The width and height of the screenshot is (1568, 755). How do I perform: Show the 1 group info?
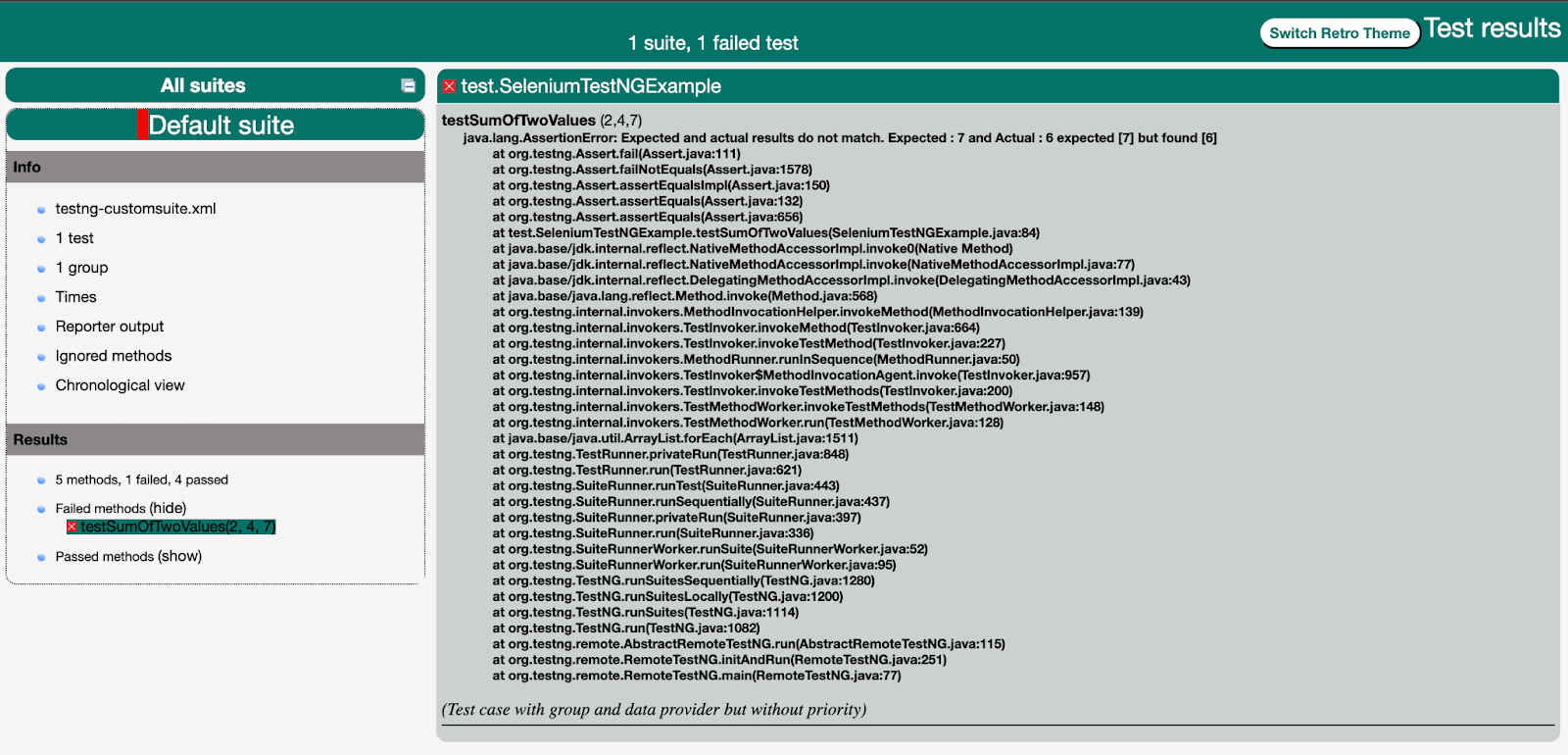pyautogui.click(x=81, y=268)
